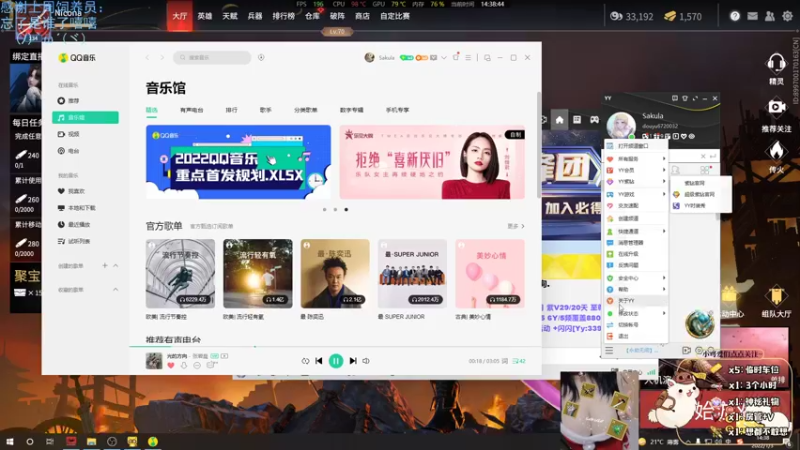800x450 pixels.
Task: Open the 最·SUPER JUNIOR playlist cover
Action: 412,273
